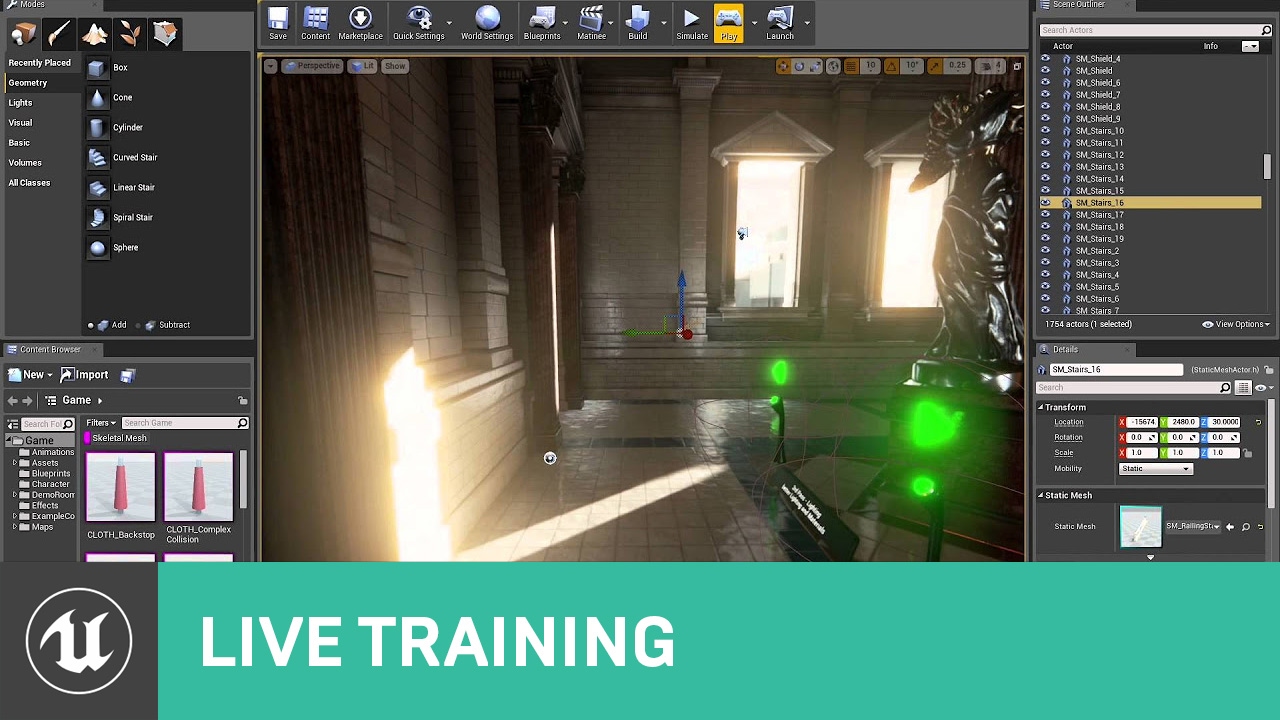Image resolution: width=1280 pixels, height=720 pixels.
Task: Open Geometry Editing mode icon
Action: tap(165, 34)
